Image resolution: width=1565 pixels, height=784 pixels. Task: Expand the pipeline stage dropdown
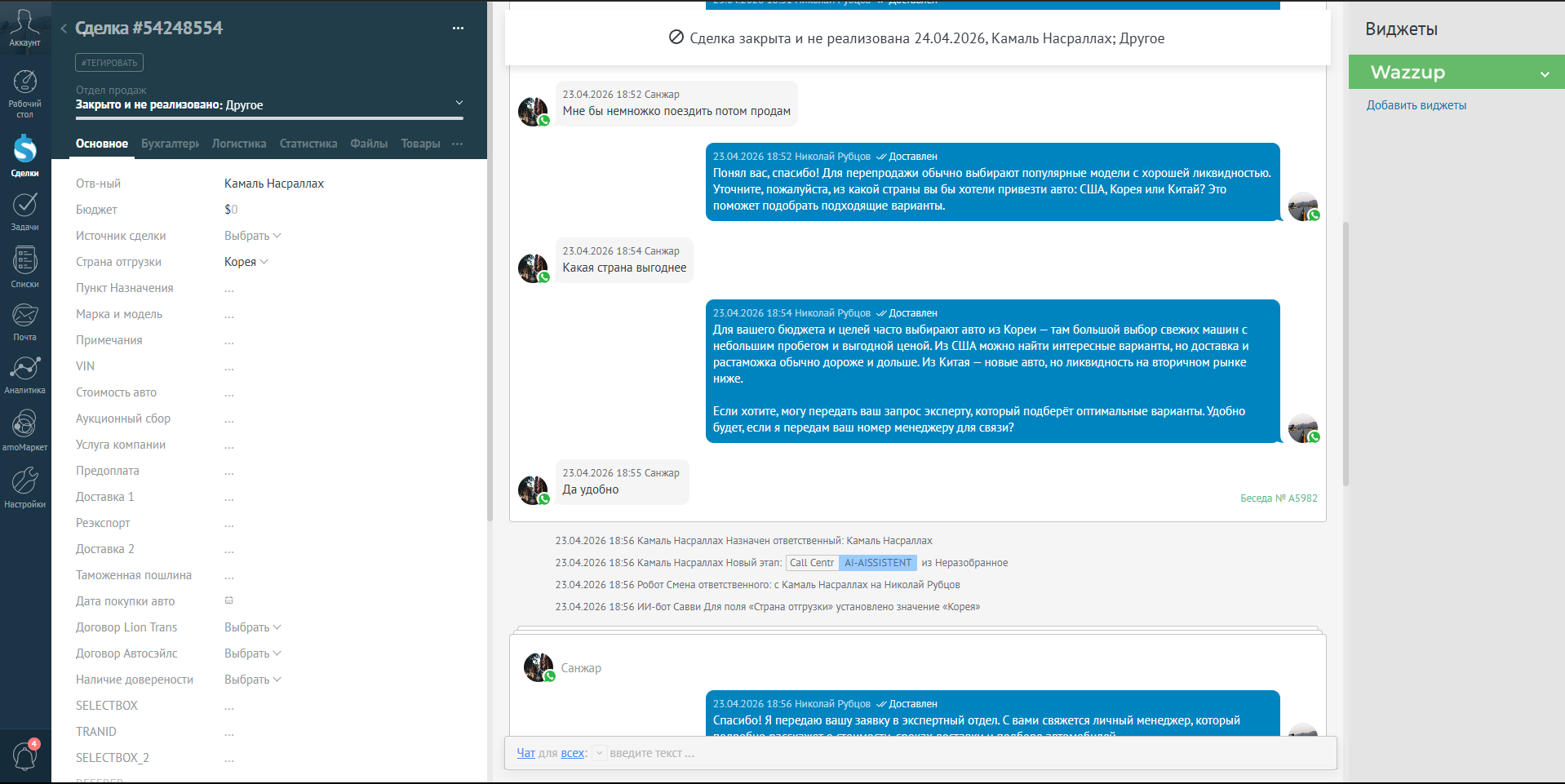coord(459,103)
